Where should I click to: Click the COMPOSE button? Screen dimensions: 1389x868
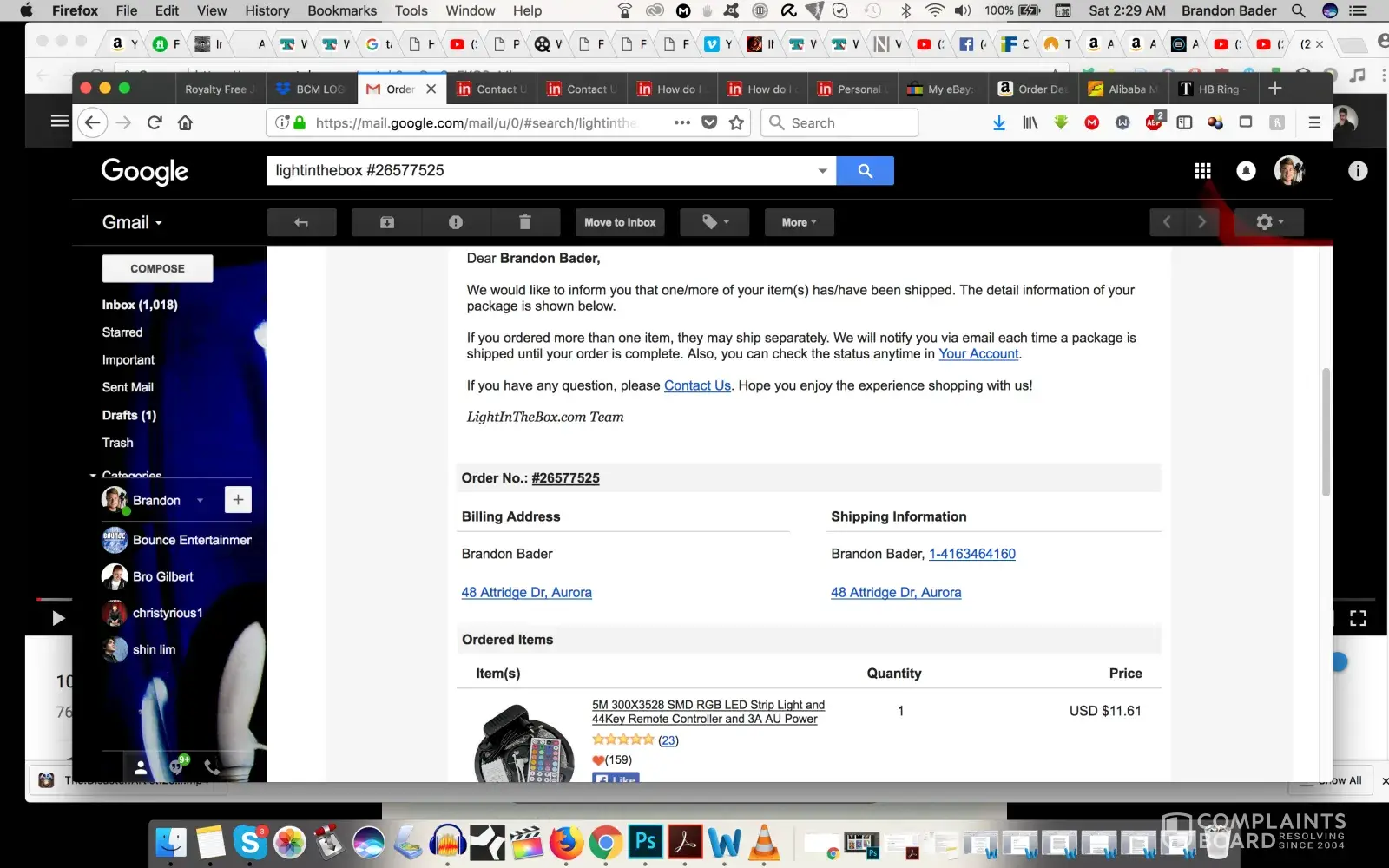157,269
